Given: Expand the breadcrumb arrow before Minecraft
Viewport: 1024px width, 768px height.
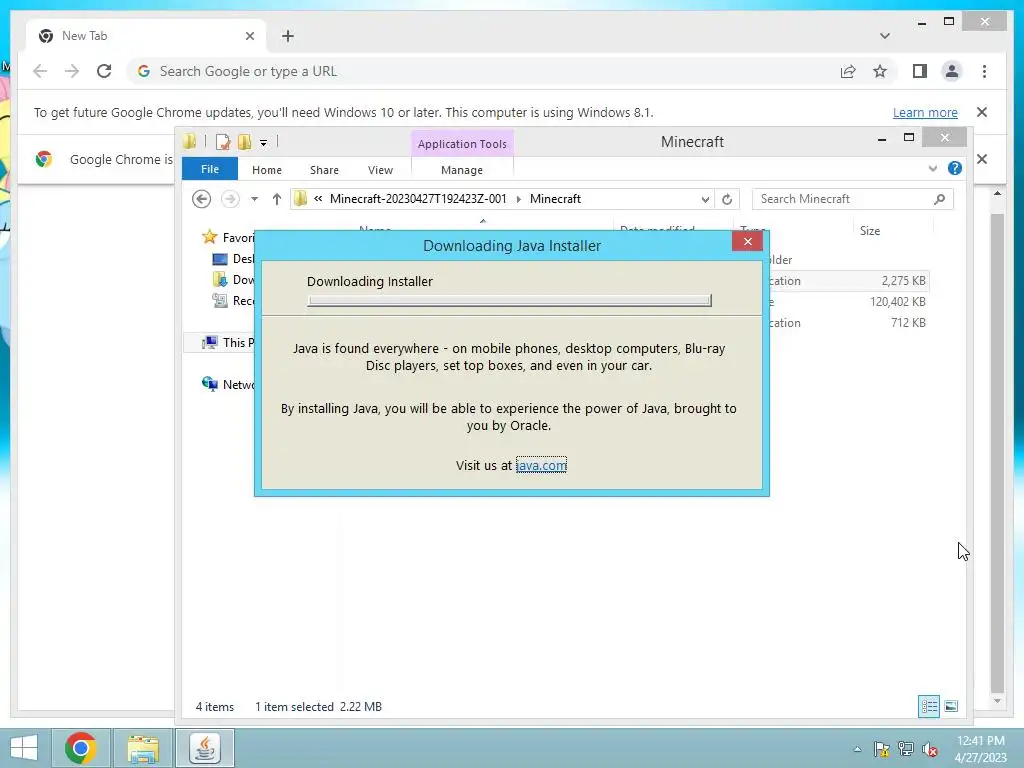Looking at the screenshot, I should pyautogui.click(x=519, y=199).
